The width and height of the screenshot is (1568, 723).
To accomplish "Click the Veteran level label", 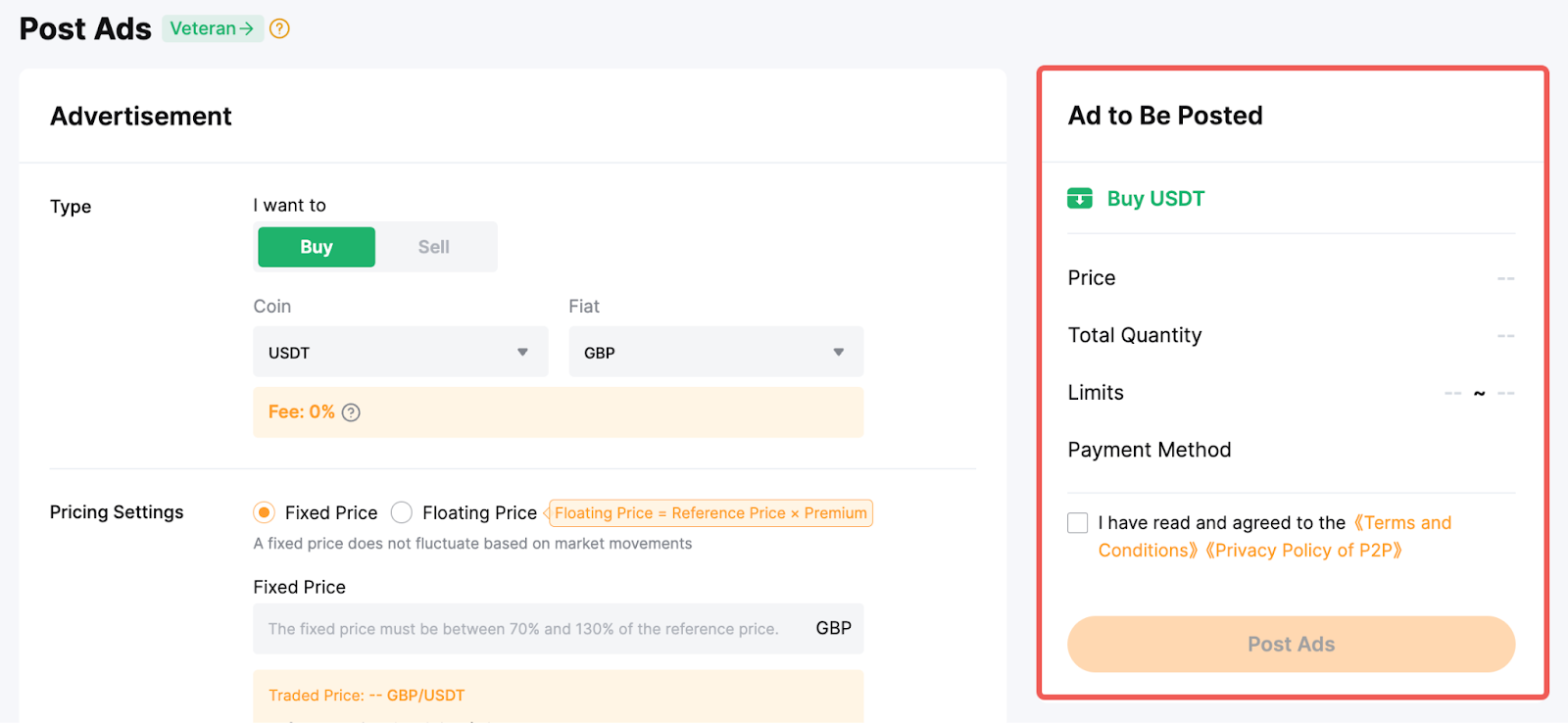I will (x=203, y=28).
